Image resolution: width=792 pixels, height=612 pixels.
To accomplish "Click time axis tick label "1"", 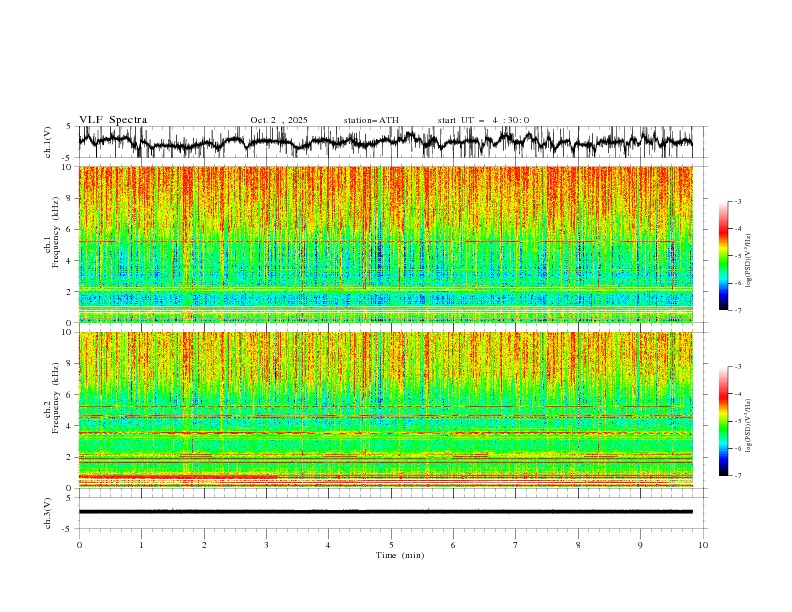I will tap(141, 545).
